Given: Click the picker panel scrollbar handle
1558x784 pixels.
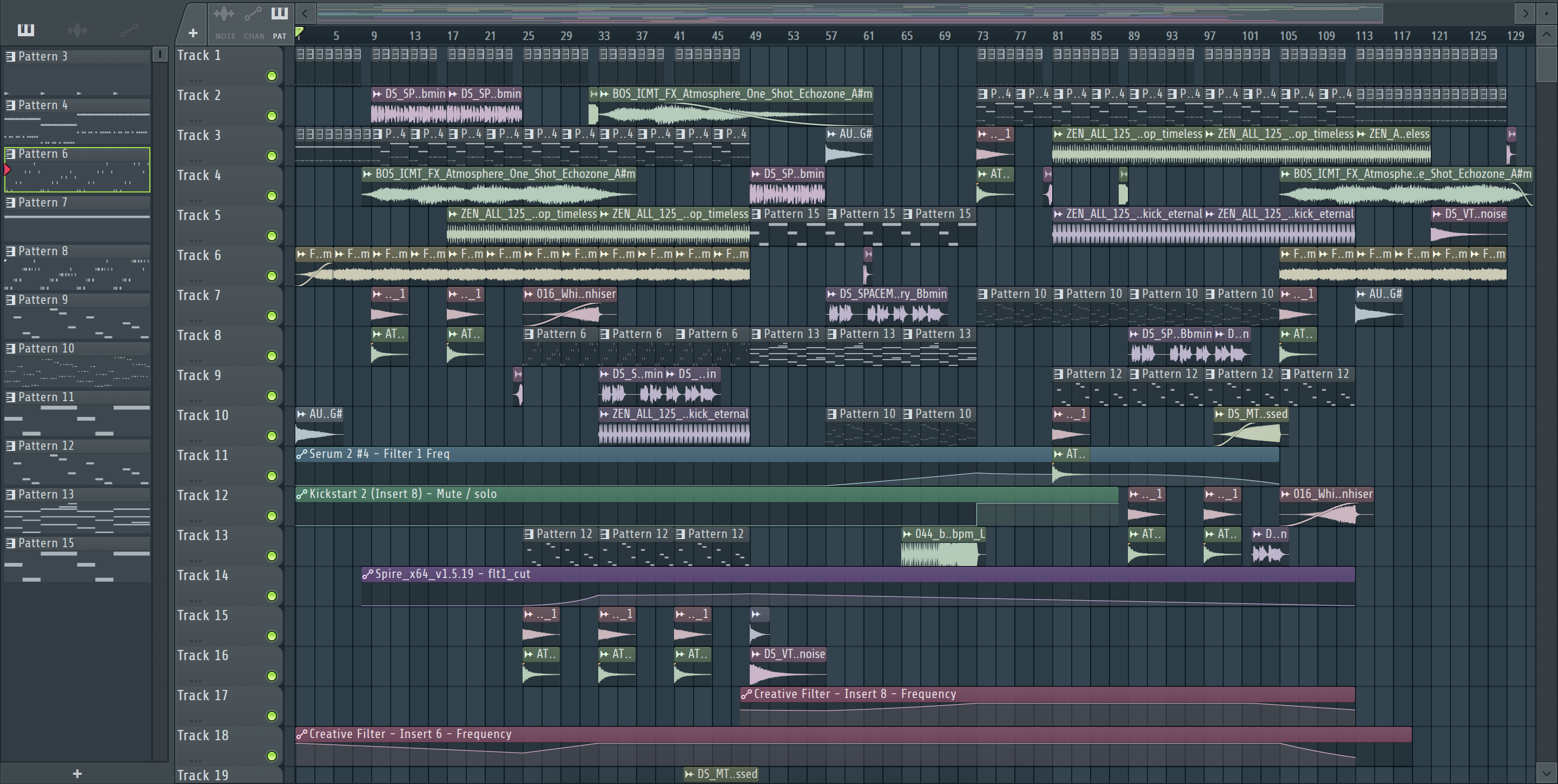Looking at the screenshot, I should pos(160,55).
